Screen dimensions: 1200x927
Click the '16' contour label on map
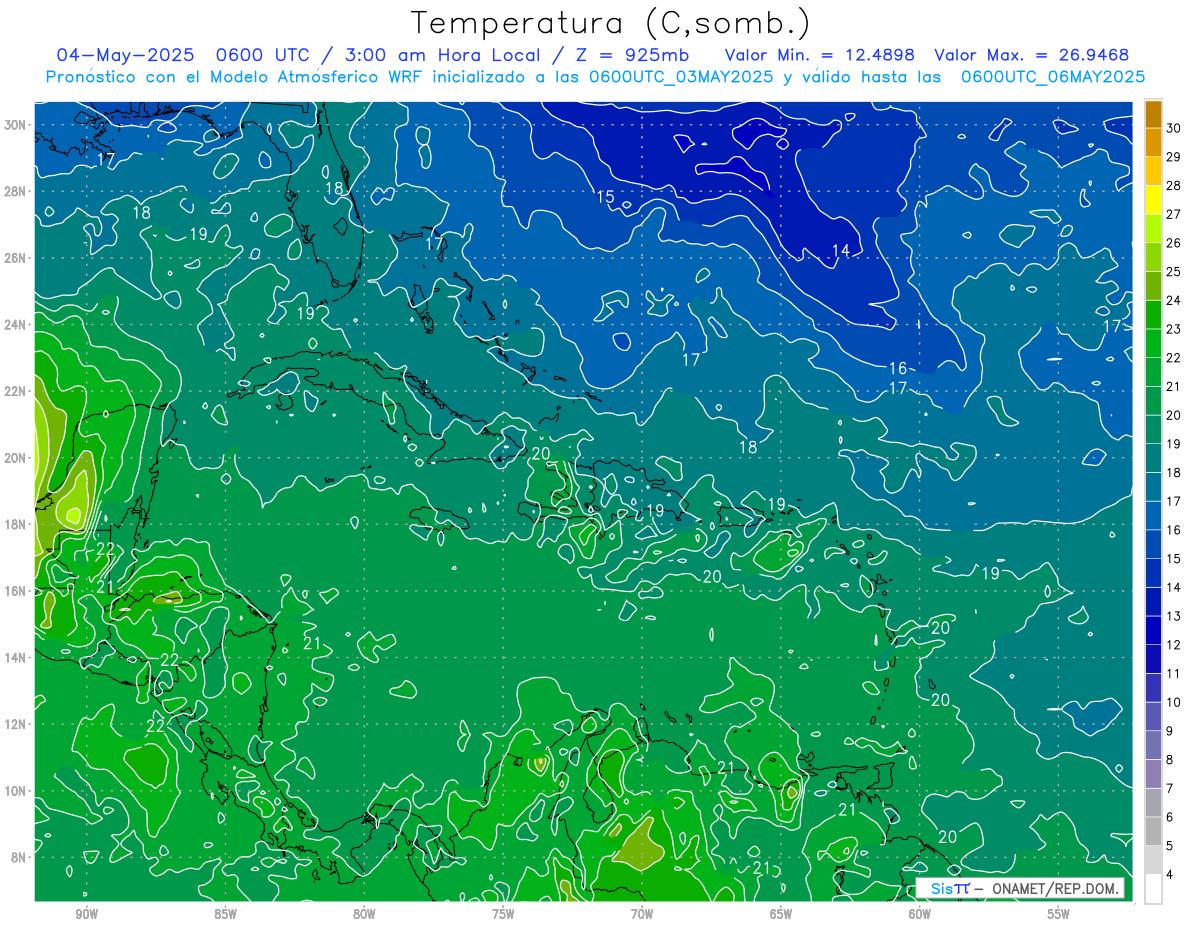[x=898, y=369]
